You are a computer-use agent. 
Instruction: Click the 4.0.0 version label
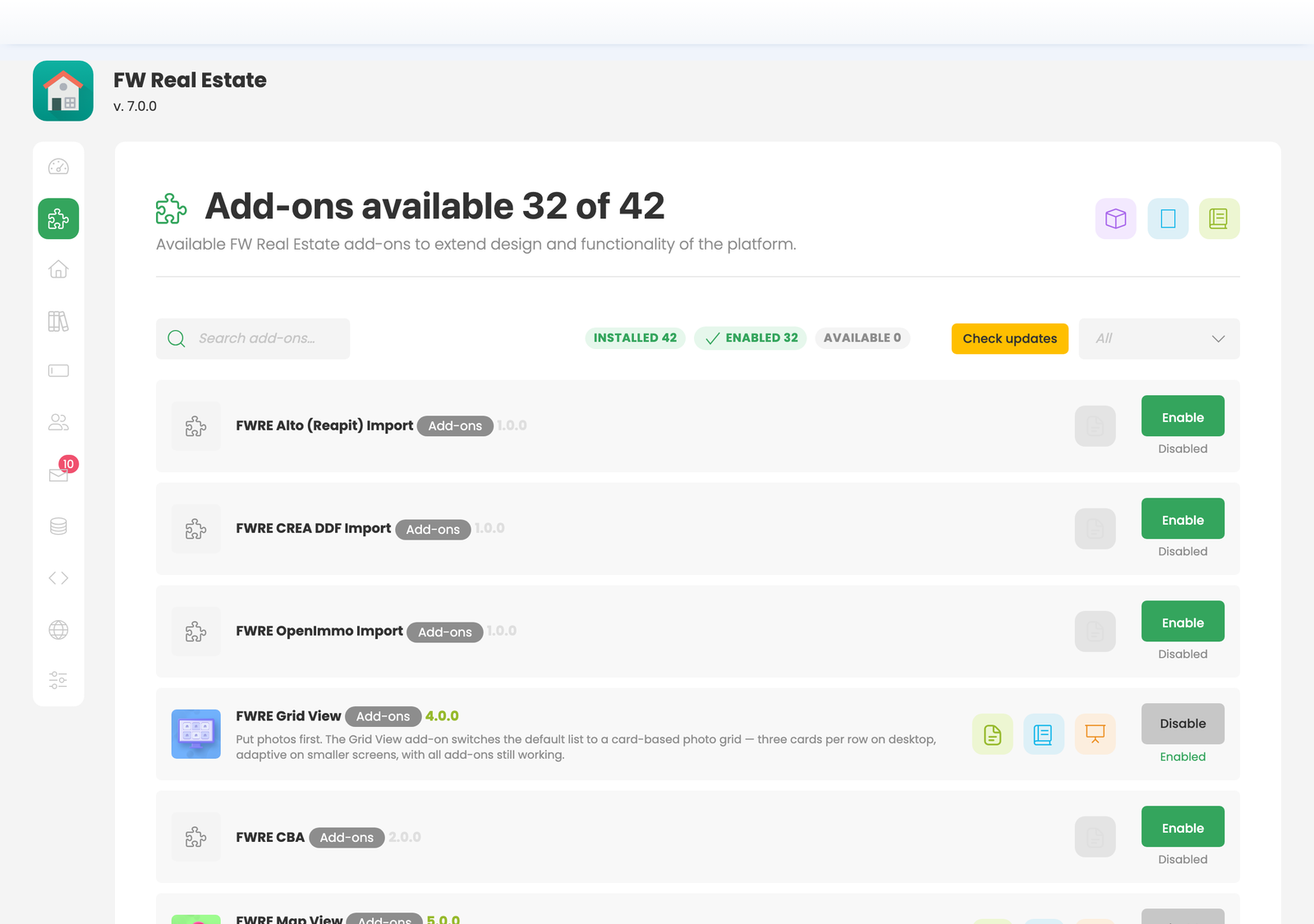click(x=442, y=716)
